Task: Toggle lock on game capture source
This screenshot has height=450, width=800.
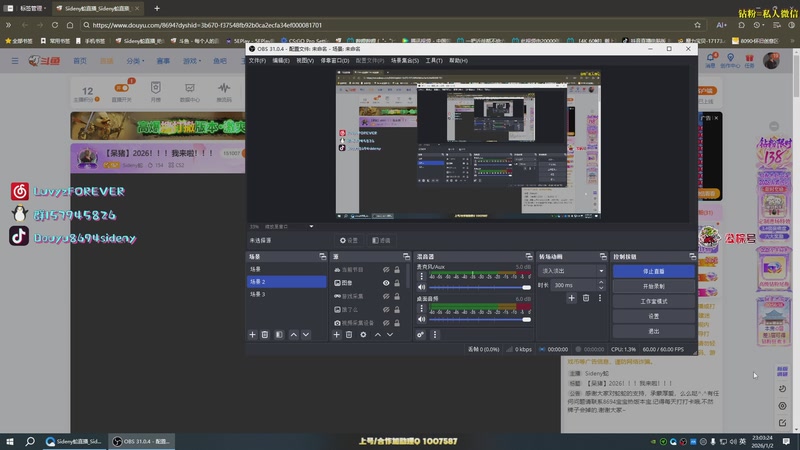Action: tap(397, 296)
